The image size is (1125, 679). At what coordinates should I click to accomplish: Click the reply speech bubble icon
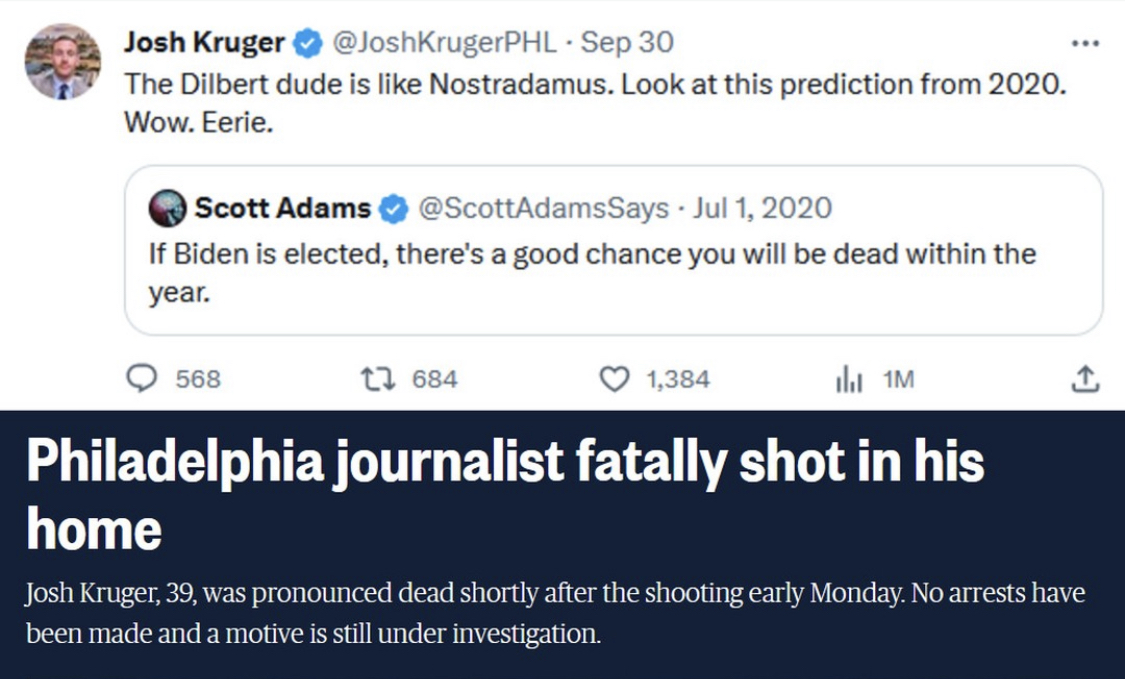click(x=141, y=378)
